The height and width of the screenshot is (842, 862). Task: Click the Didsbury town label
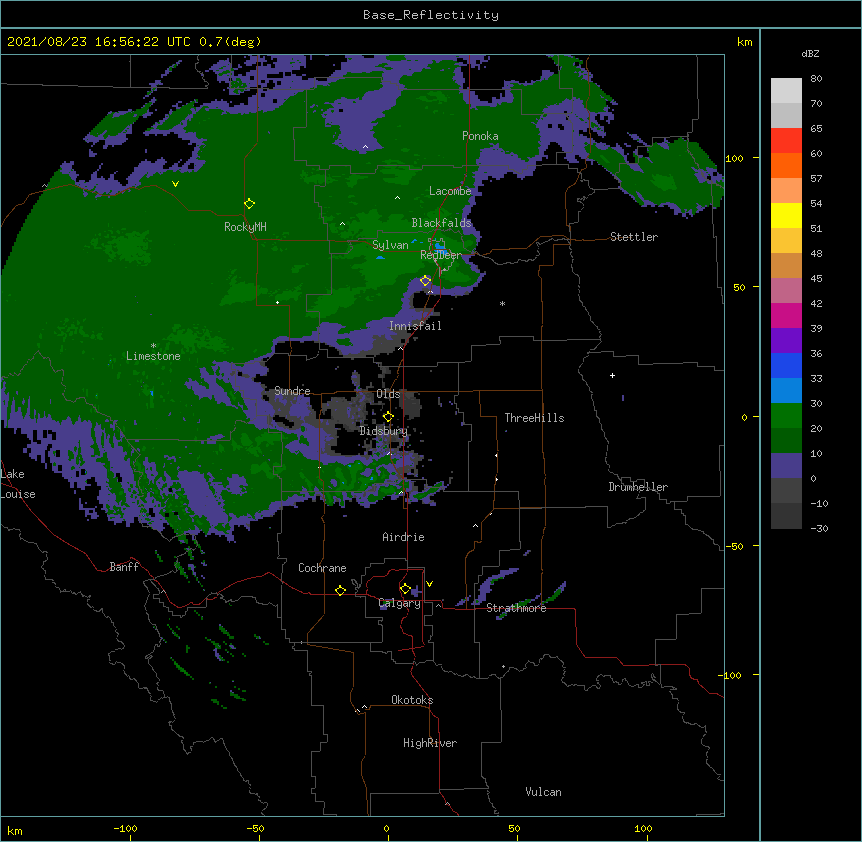(383, 431)
